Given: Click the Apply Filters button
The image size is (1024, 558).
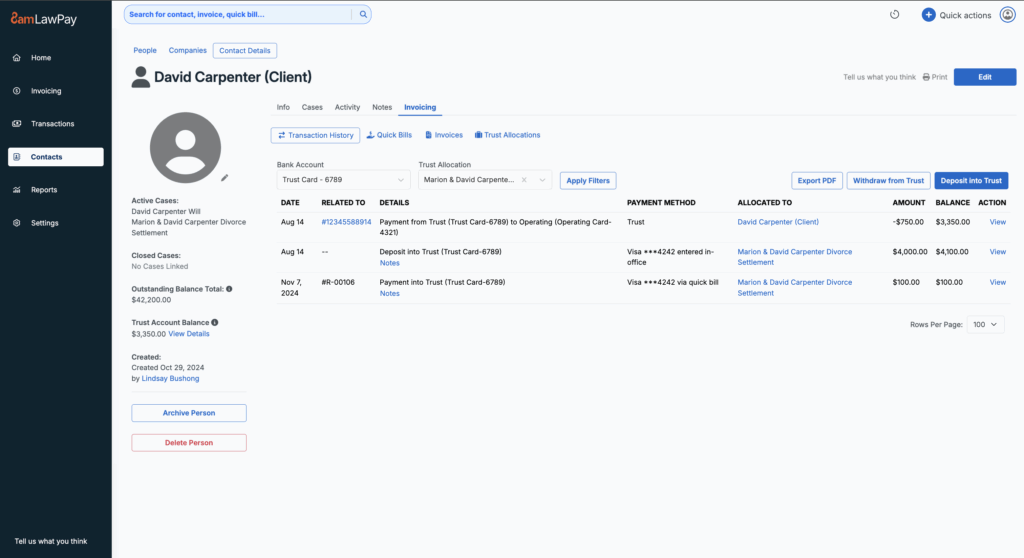Looking at the screenshot, I should [588, 180].
